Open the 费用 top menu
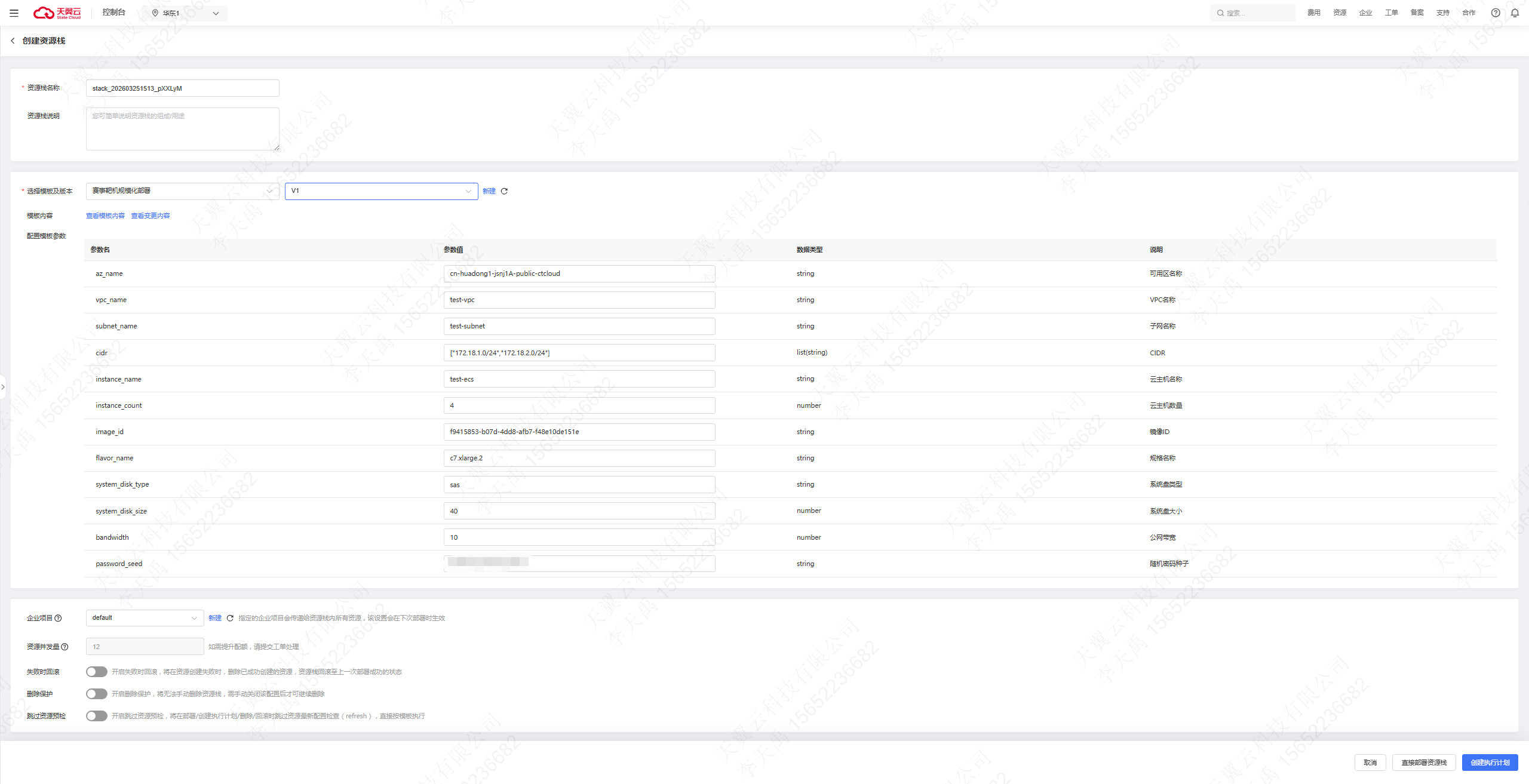The height and width of the screenshot is (784, 1529). 1313,13
